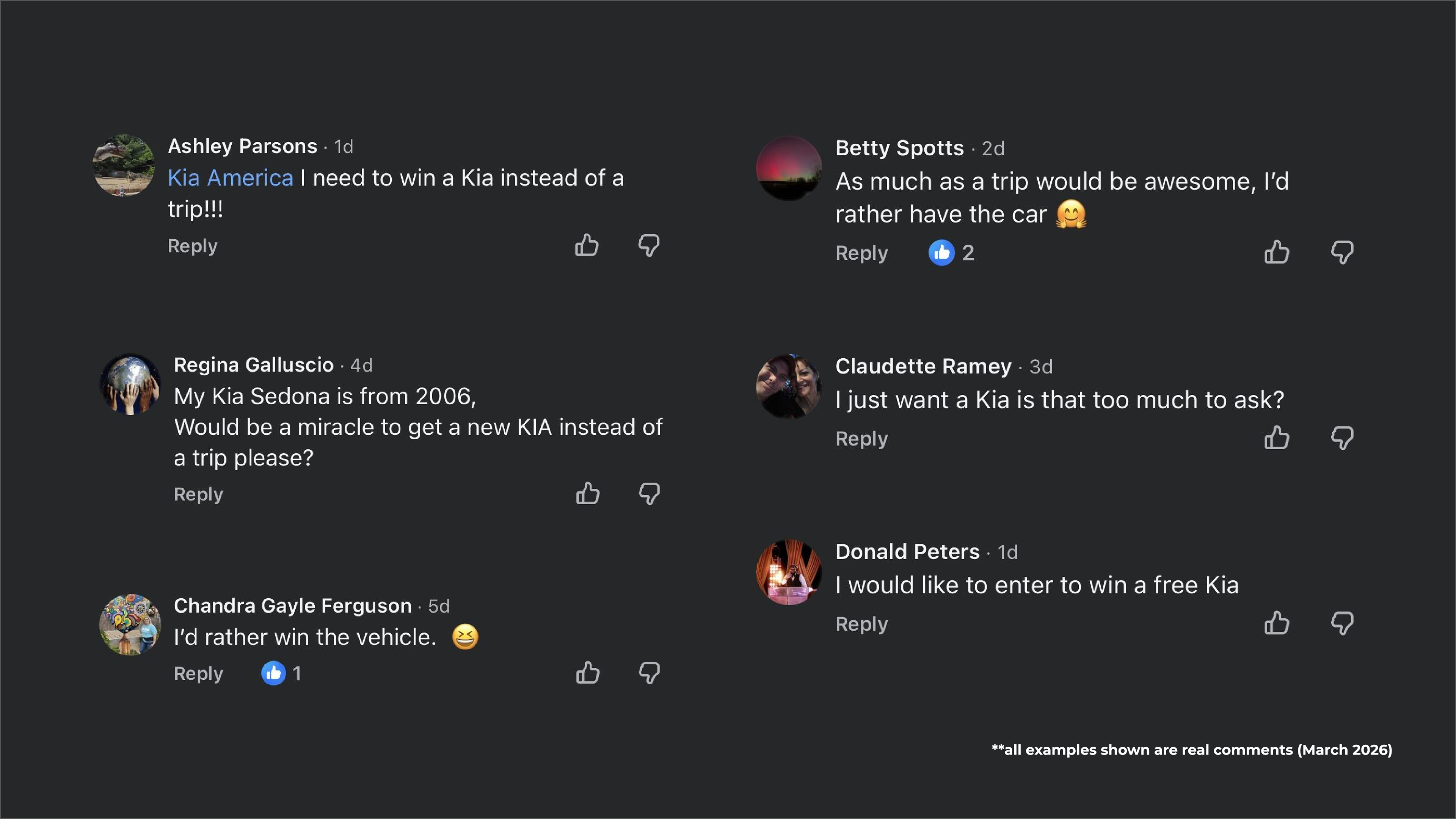View the 1 like on Chandra's comment

pos(281,673)
